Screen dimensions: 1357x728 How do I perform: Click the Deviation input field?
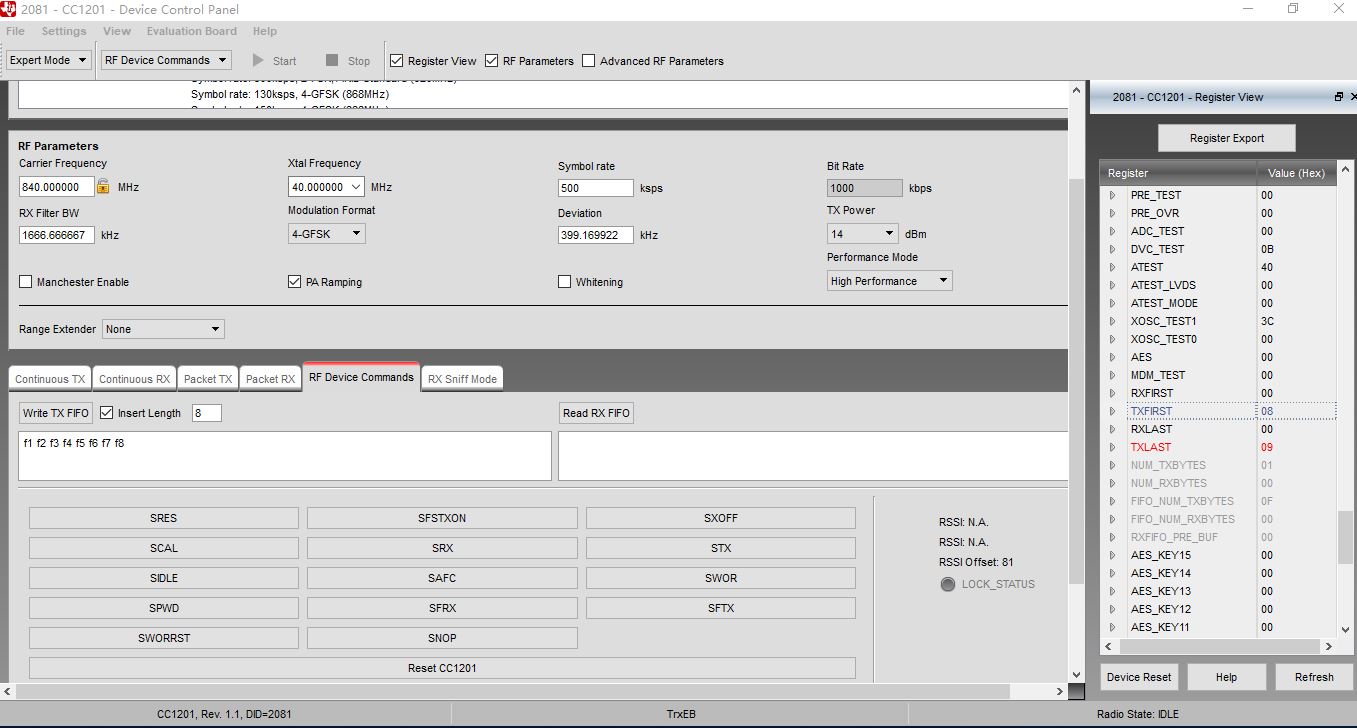coord(596,235)
